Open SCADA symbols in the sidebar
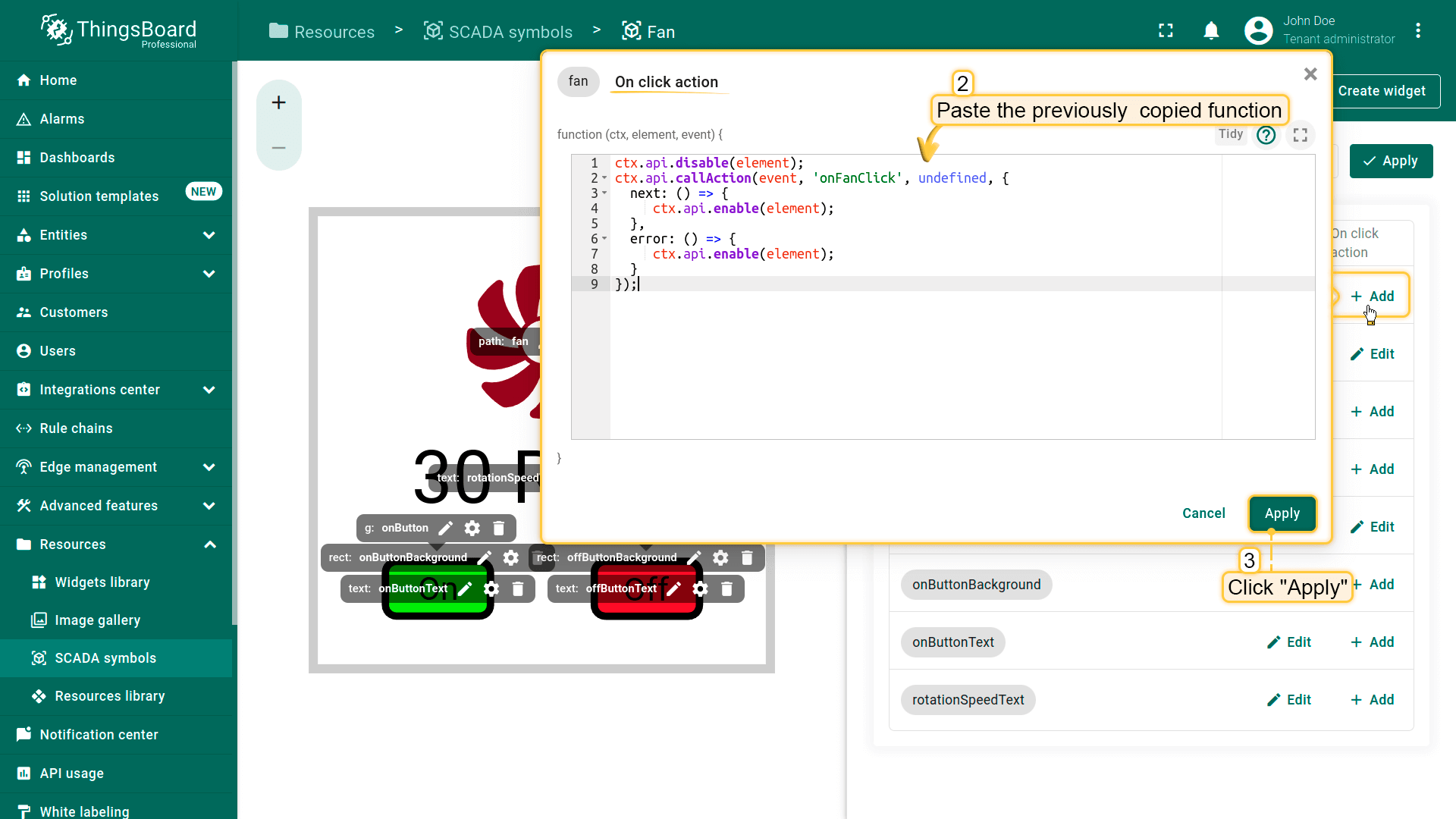 [105, 658]
